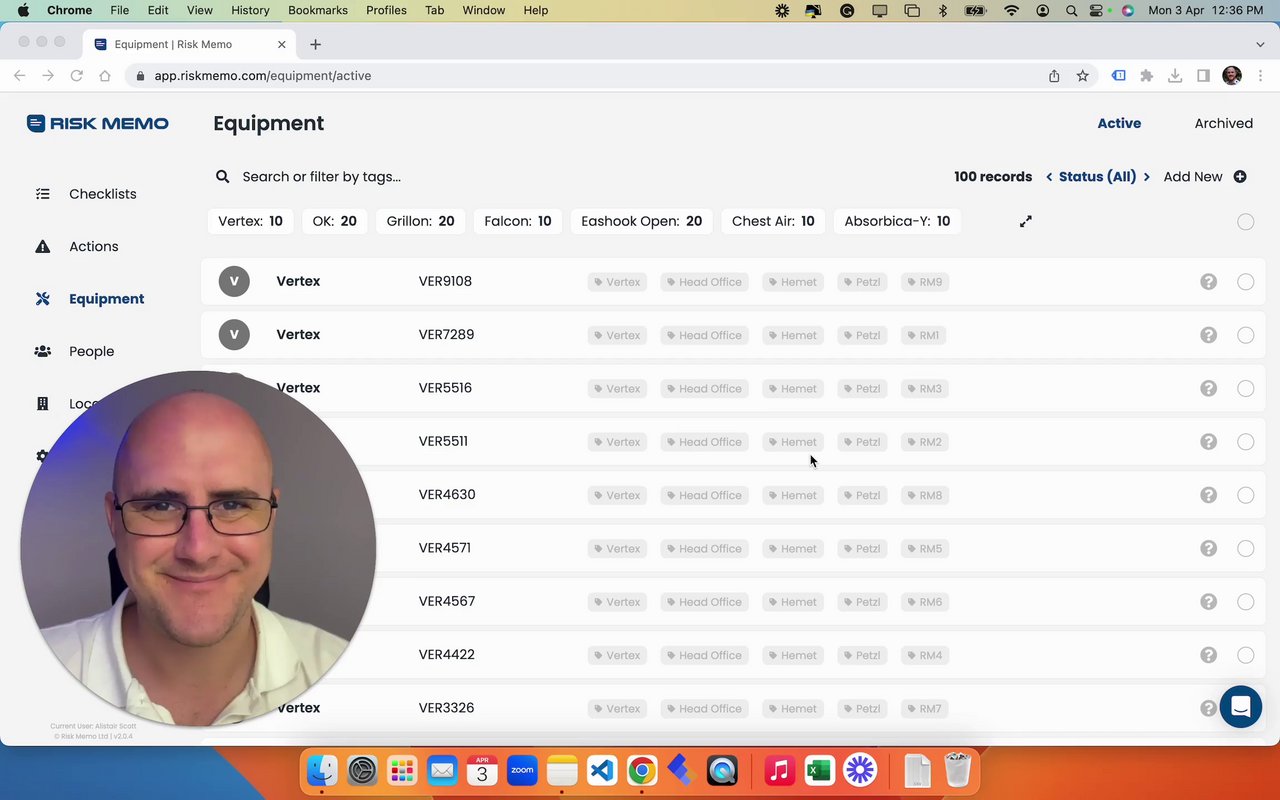Open help icon for VER4422 row
The image size is (1280, 800).
click(1209, 655)
